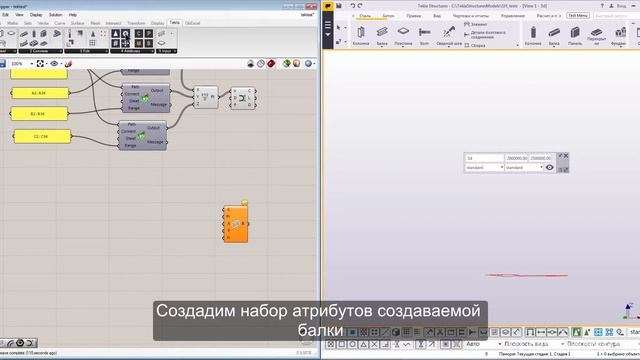Screen dimensions: 640x360
Task: Open first standard dropdown in contextual toolbar
Action: (484, 168)
